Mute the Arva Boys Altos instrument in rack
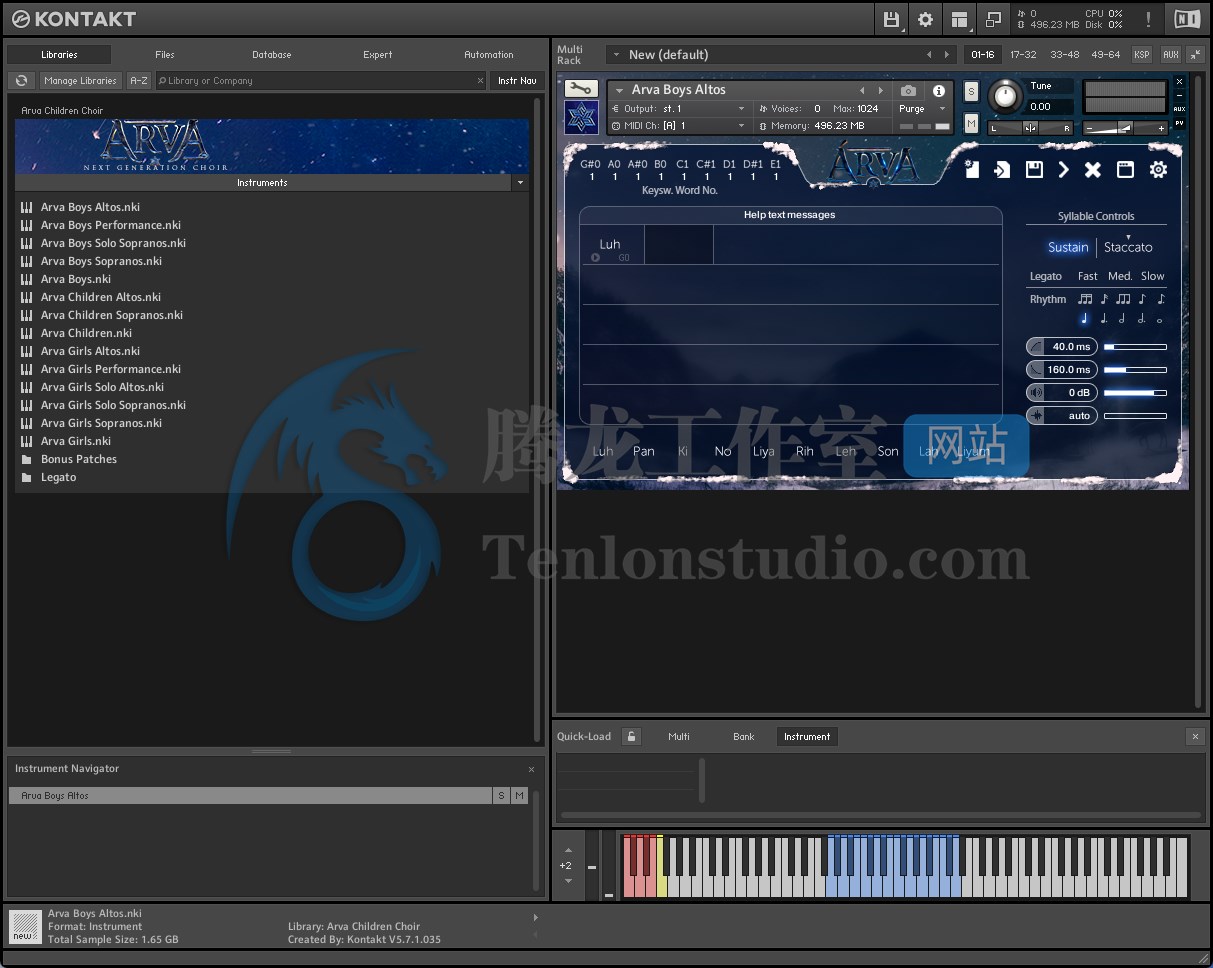The height and width of the screenshot is (968, 1213). tap(971, 122)
